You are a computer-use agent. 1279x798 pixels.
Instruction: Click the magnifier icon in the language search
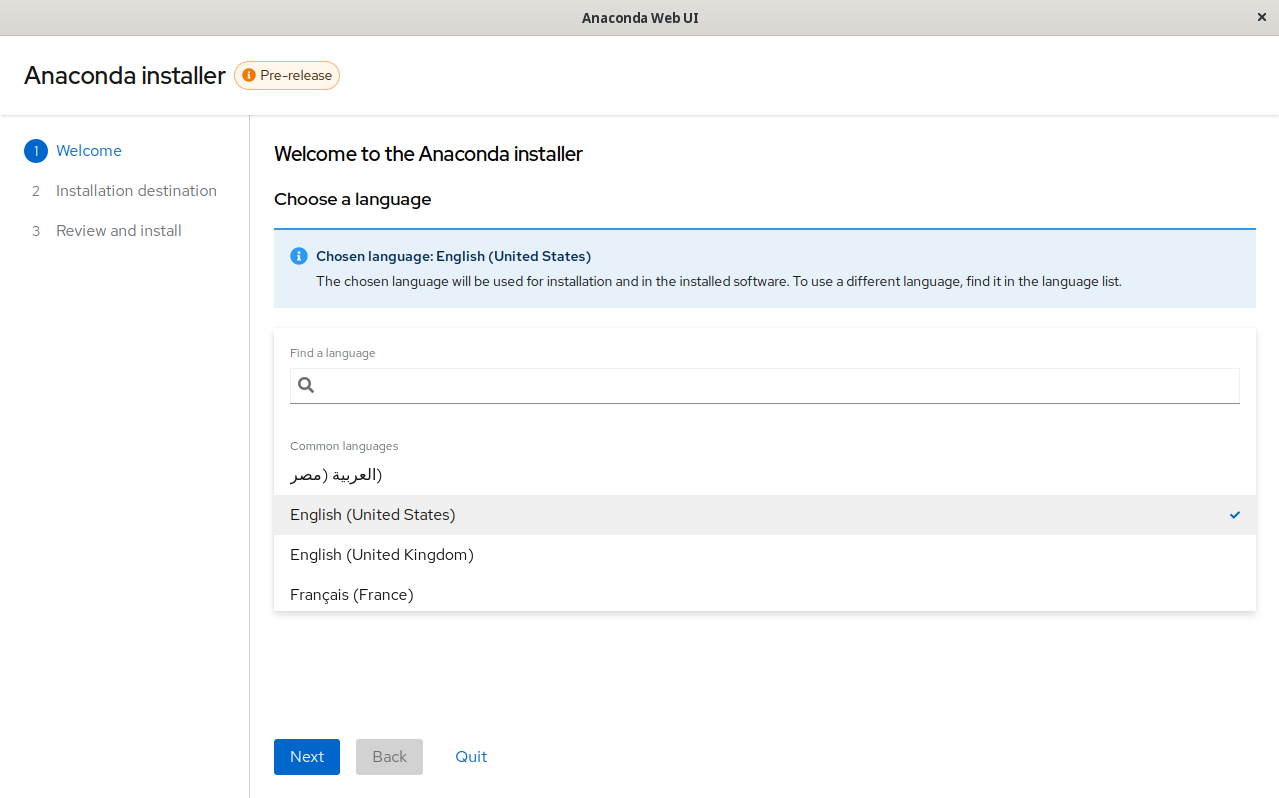tap(306, 385)
